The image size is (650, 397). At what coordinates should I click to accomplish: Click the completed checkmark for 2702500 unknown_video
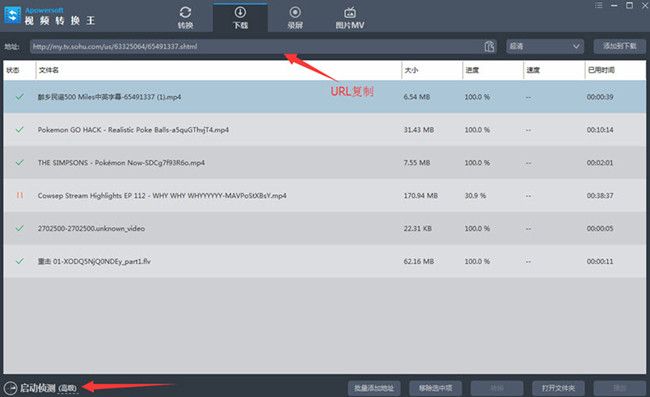click(19, 228)
